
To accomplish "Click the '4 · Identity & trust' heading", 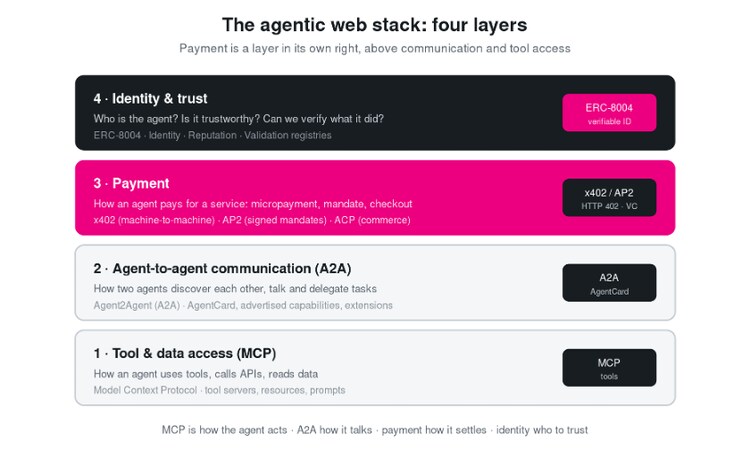I will point(150,99).
